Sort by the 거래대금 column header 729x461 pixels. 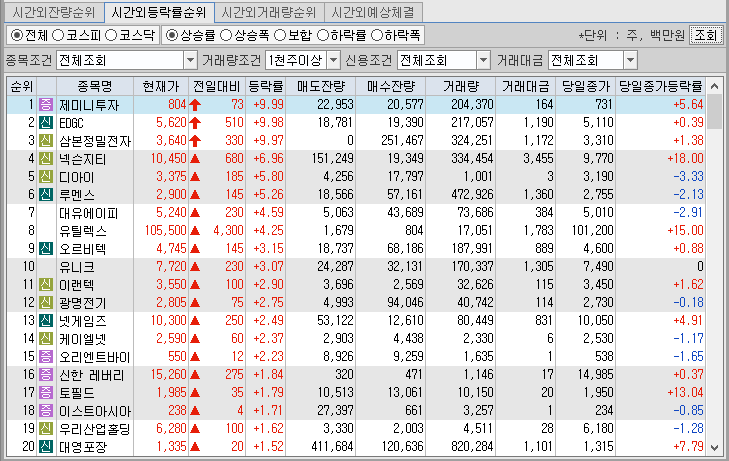click(x=525, y=86)
